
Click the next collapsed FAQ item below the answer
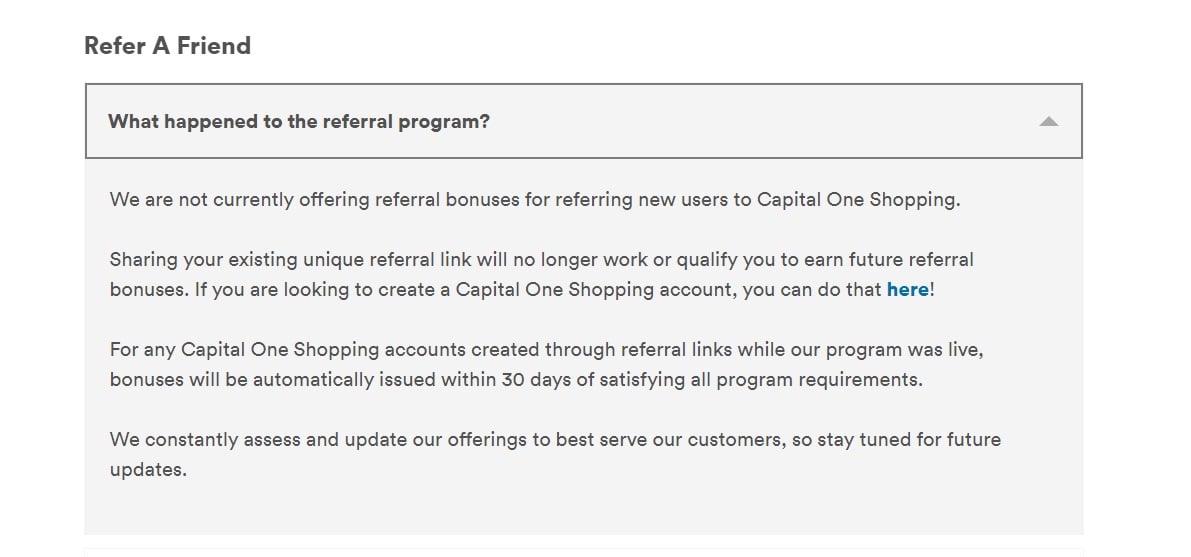click(583, 552)
